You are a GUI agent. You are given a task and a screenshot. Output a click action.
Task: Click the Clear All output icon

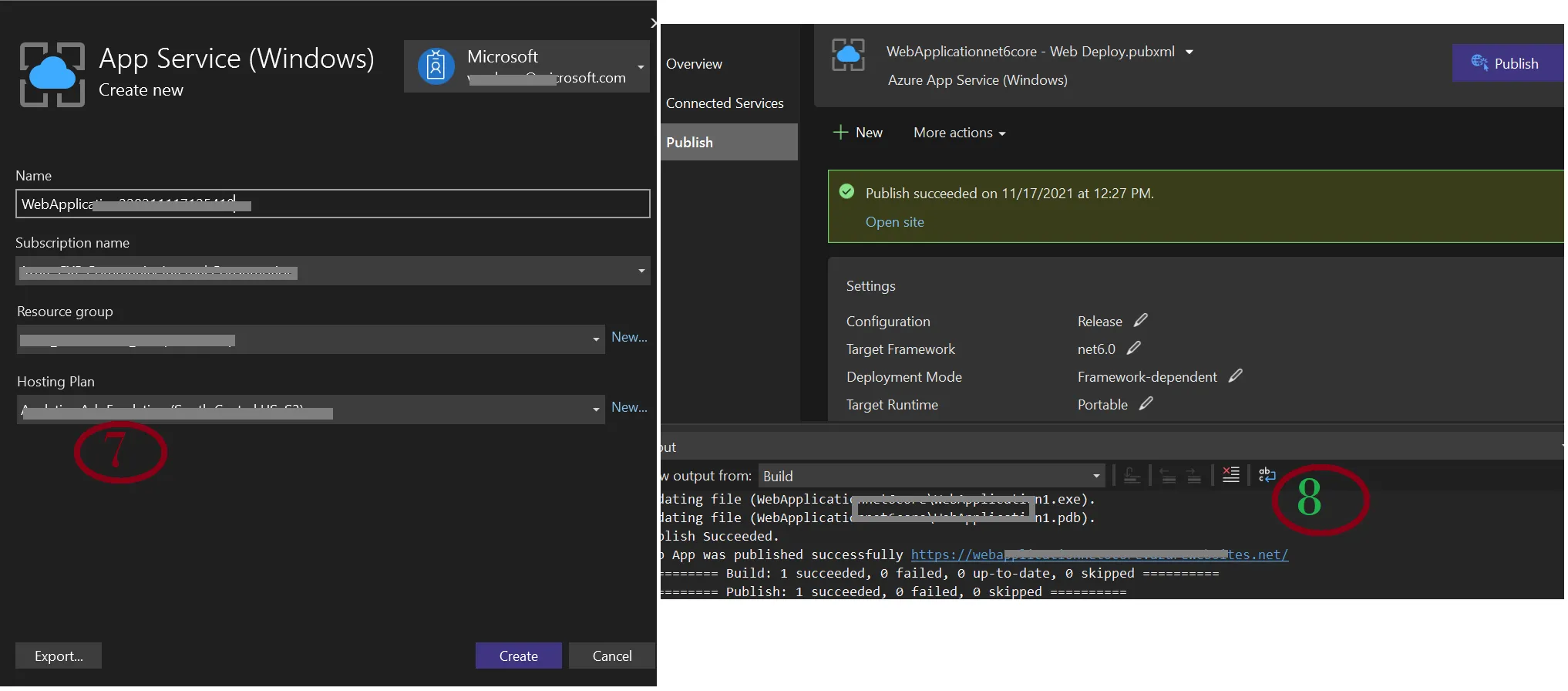(1231, 475)
